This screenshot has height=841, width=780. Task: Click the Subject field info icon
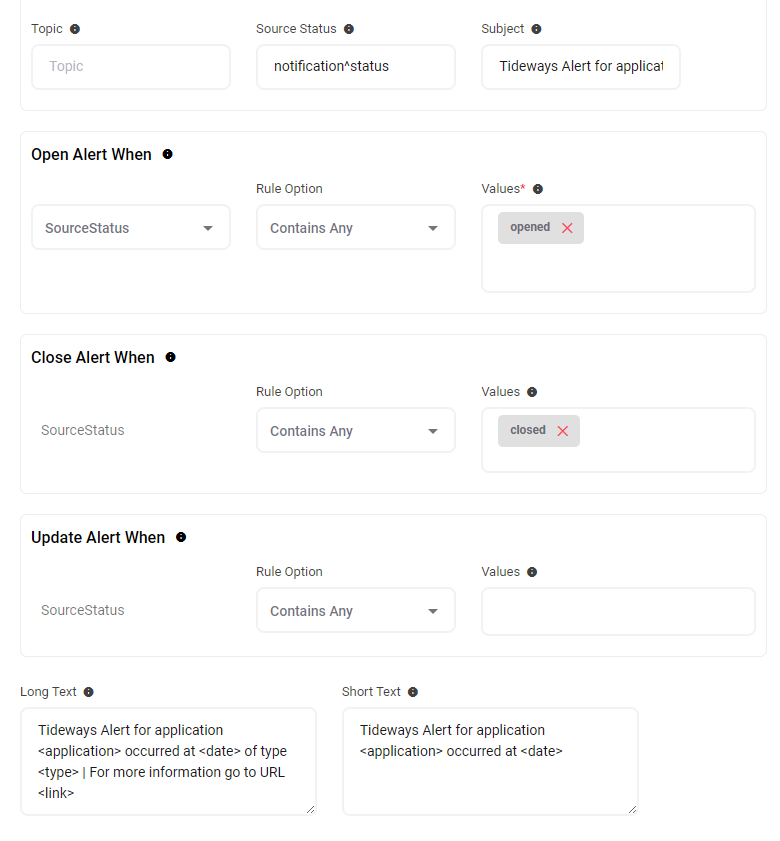[536, 29]
